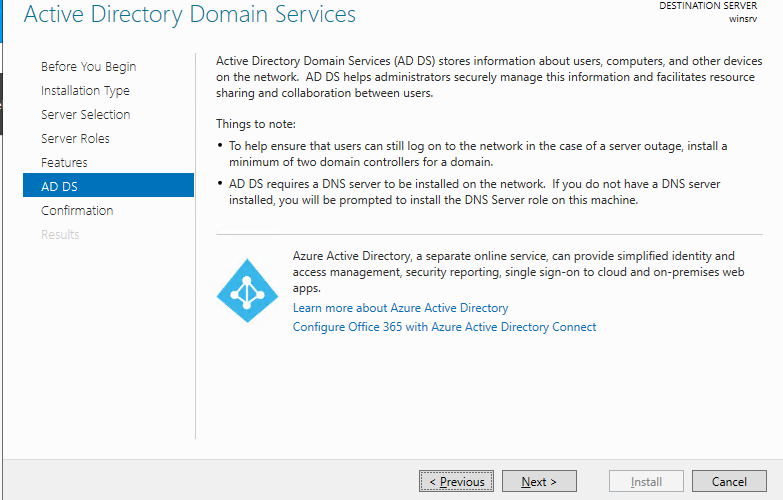Open the Server Selection step
783x500 pixels.
point(85,115)
